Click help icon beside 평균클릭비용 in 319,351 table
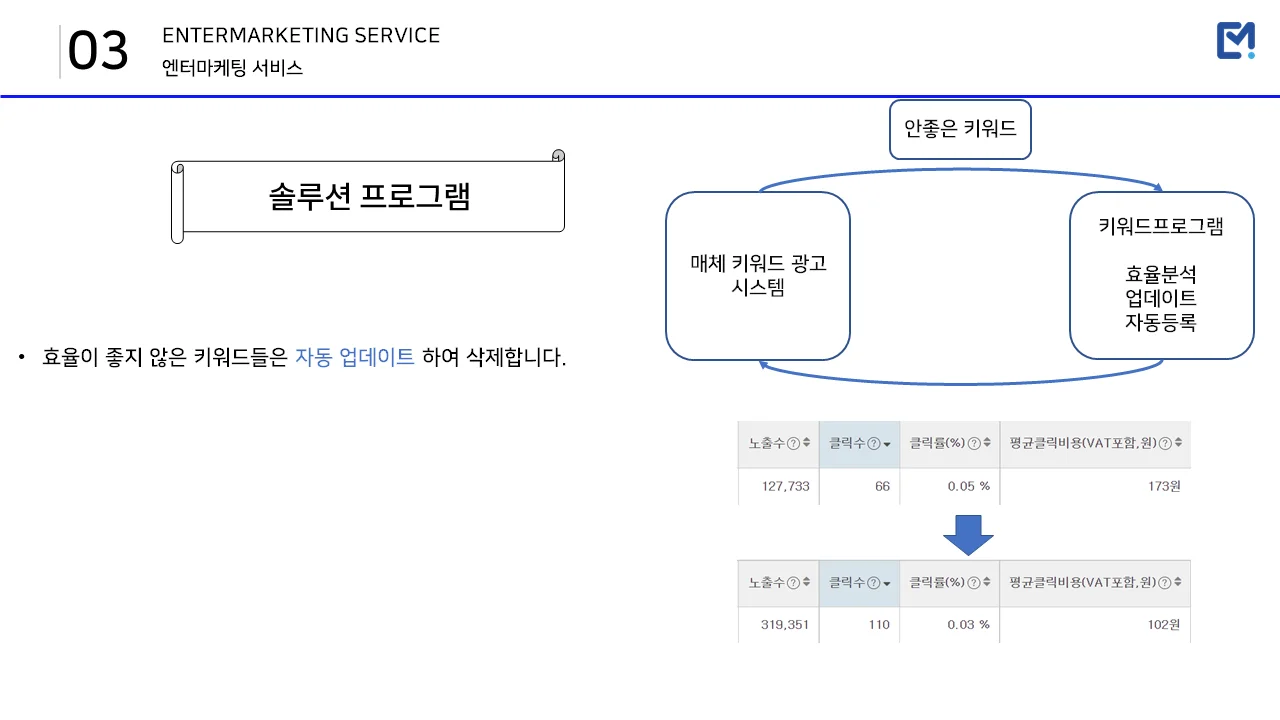Image resolution: width=1280 pixels, height=720 pixels. click(1165, 582)
